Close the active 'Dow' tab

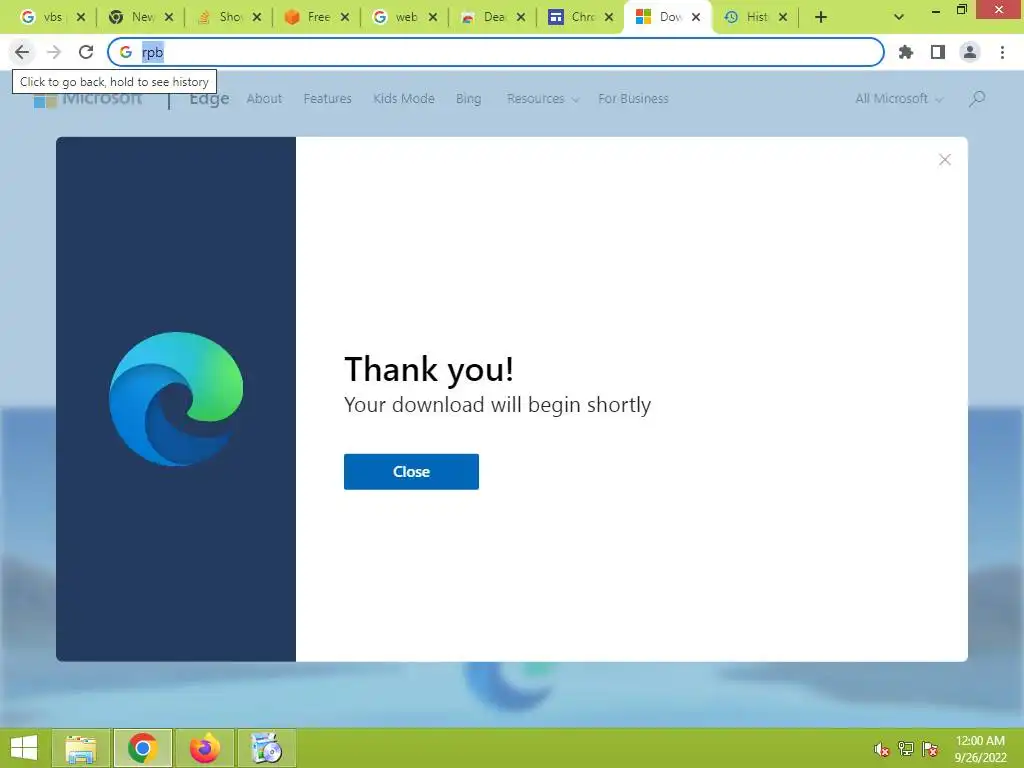point(696,18)
